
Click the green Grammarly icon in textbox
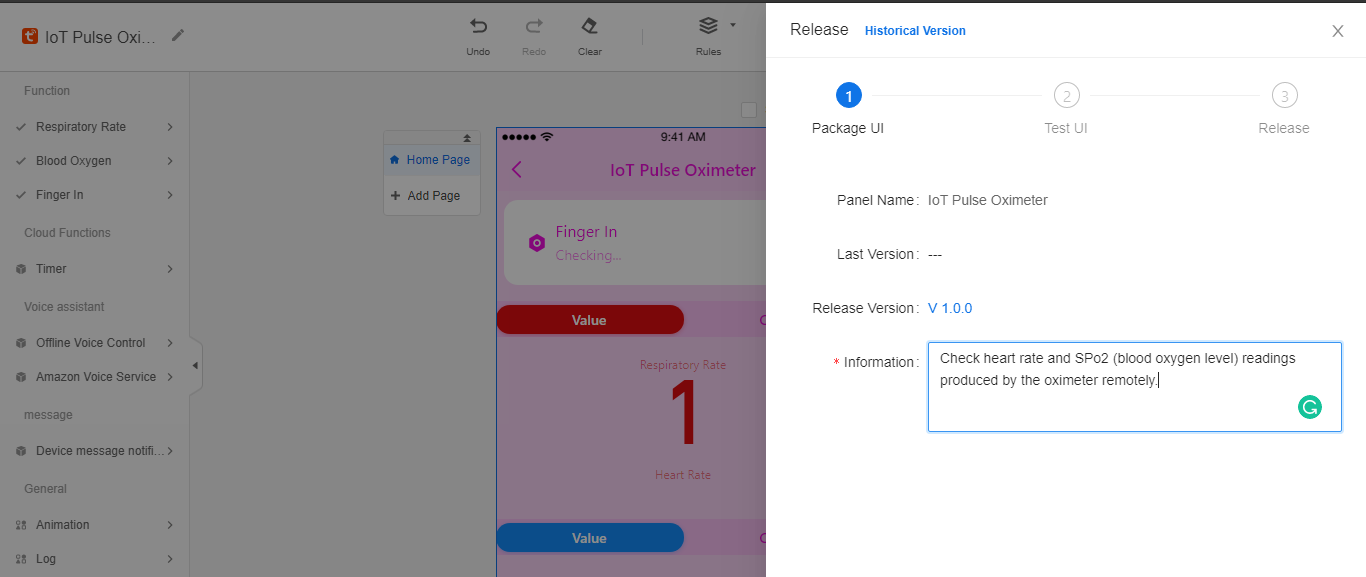pyautogui.click(x=1309, y=407)
